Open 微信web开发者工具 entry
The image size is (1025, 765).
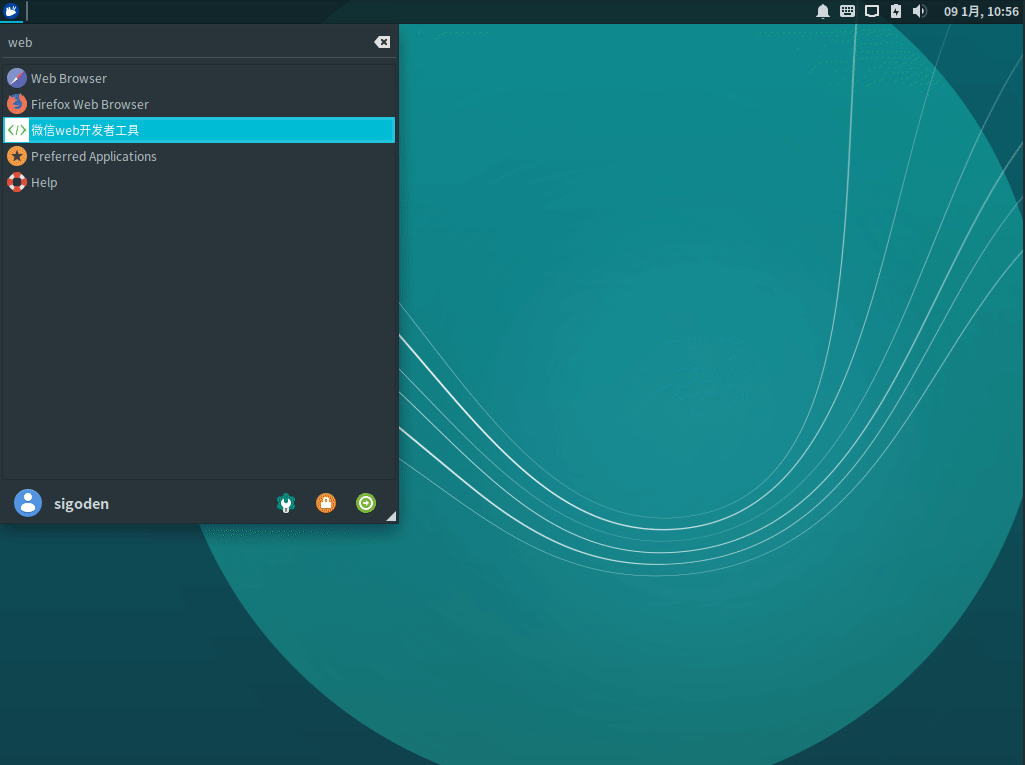click(x=199, y=130)
